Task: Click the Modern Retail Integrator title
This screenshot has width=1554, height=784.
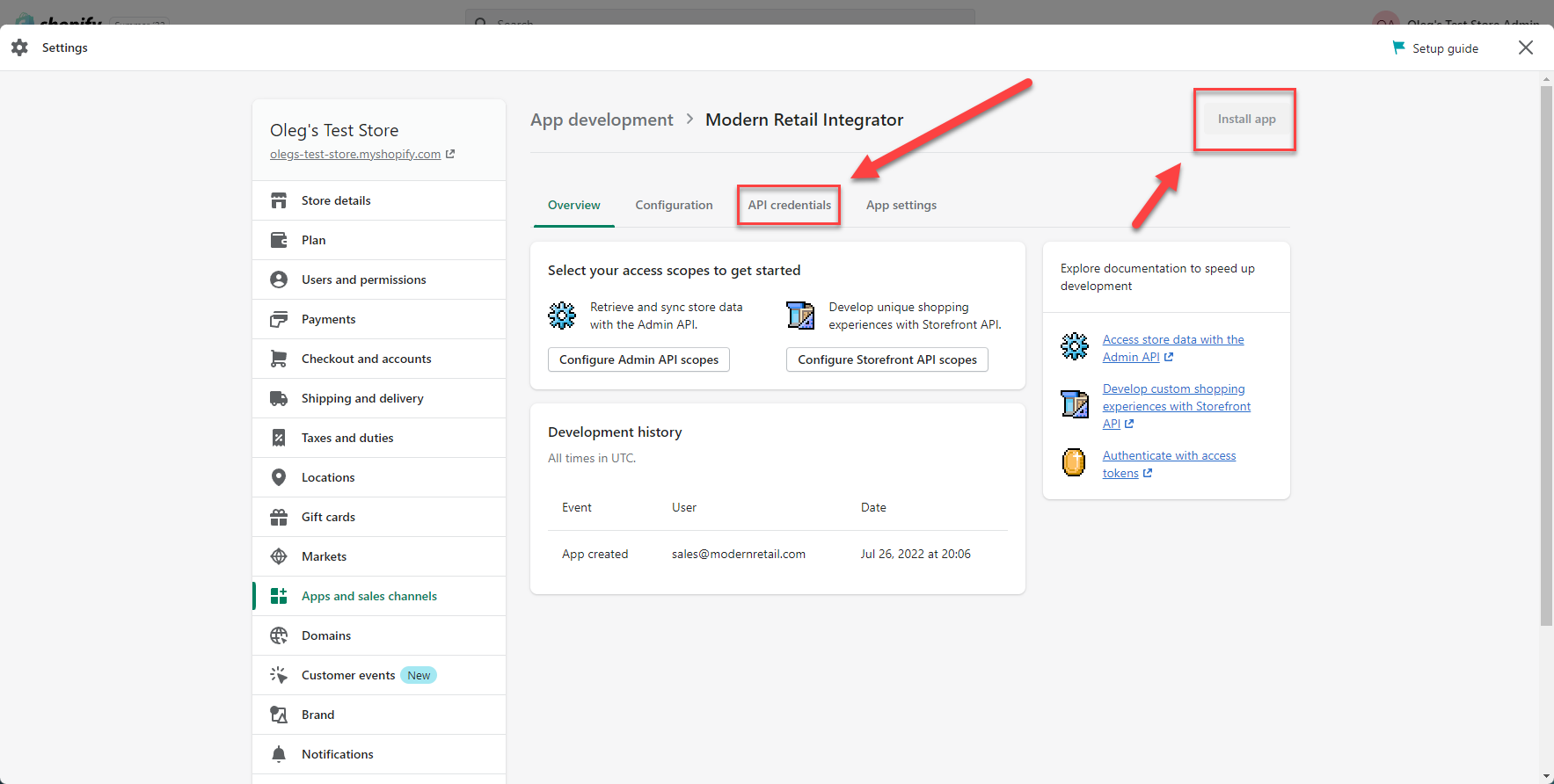Action: click(x=805, y=120)
